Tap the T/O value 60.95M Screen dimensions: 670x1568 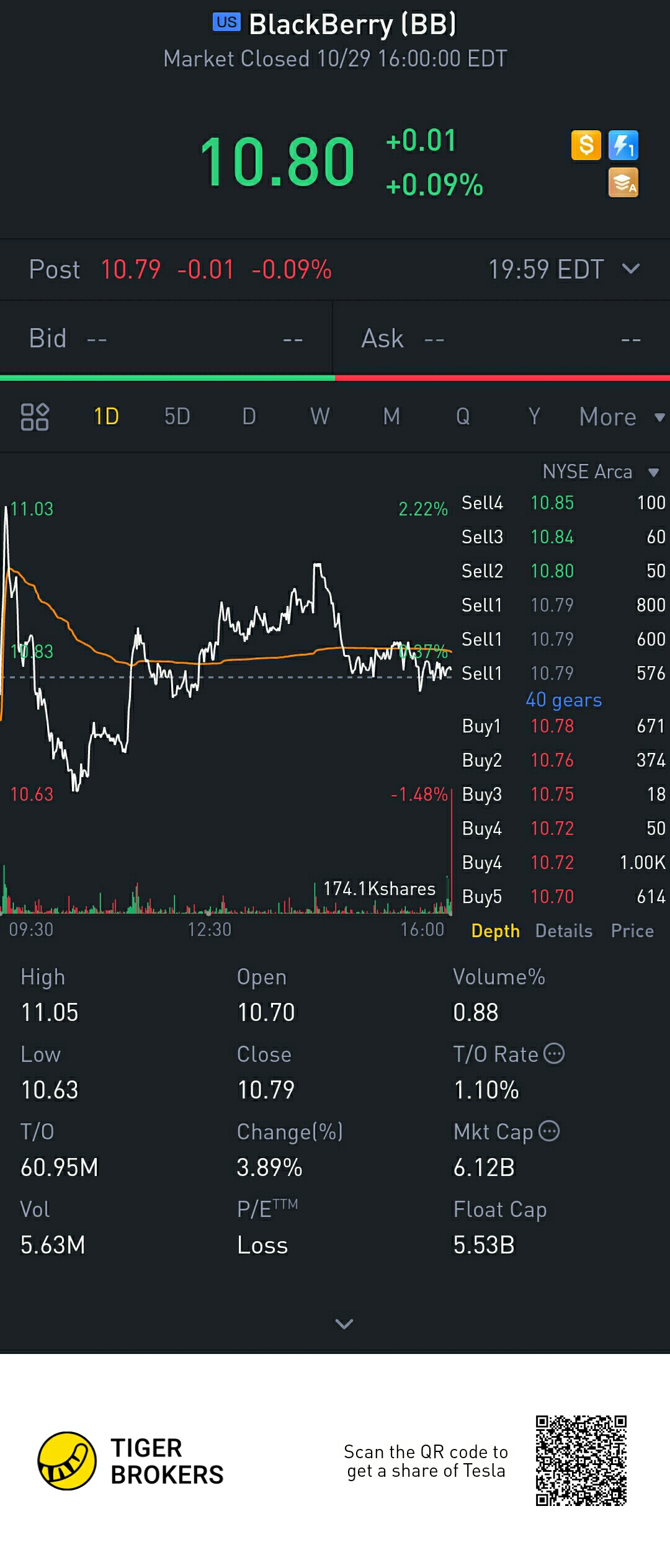60,1167
